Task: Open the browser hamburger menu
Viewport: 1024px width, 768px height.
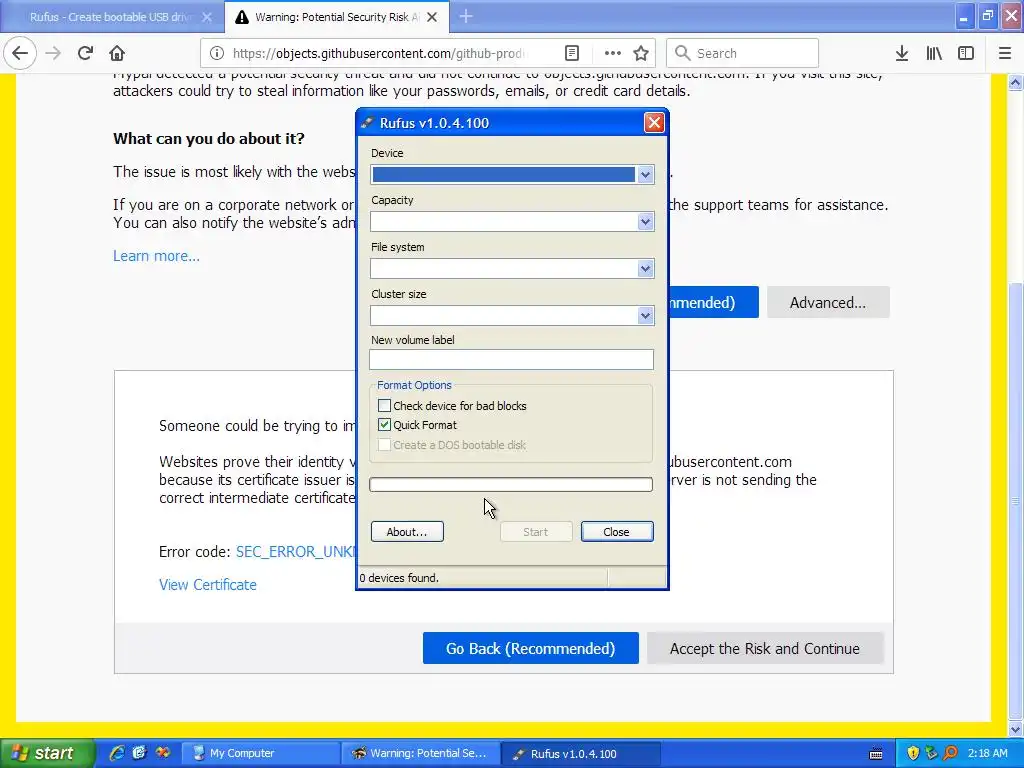Action: pyautogui.click(x=1005, y=53)
